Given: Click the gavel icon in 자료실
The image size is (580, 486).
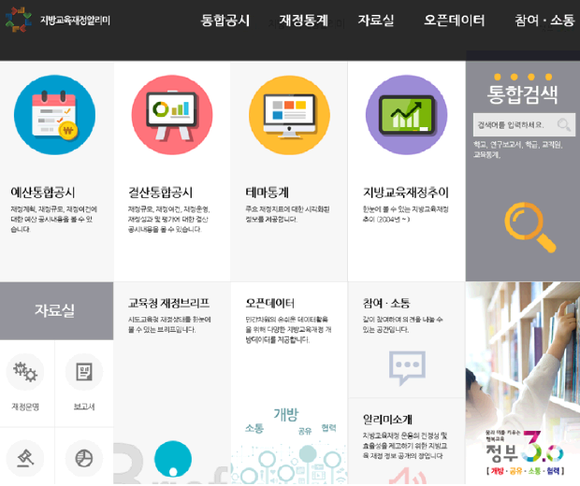Looking at the screenshot, I should click(x=25, y=459).
